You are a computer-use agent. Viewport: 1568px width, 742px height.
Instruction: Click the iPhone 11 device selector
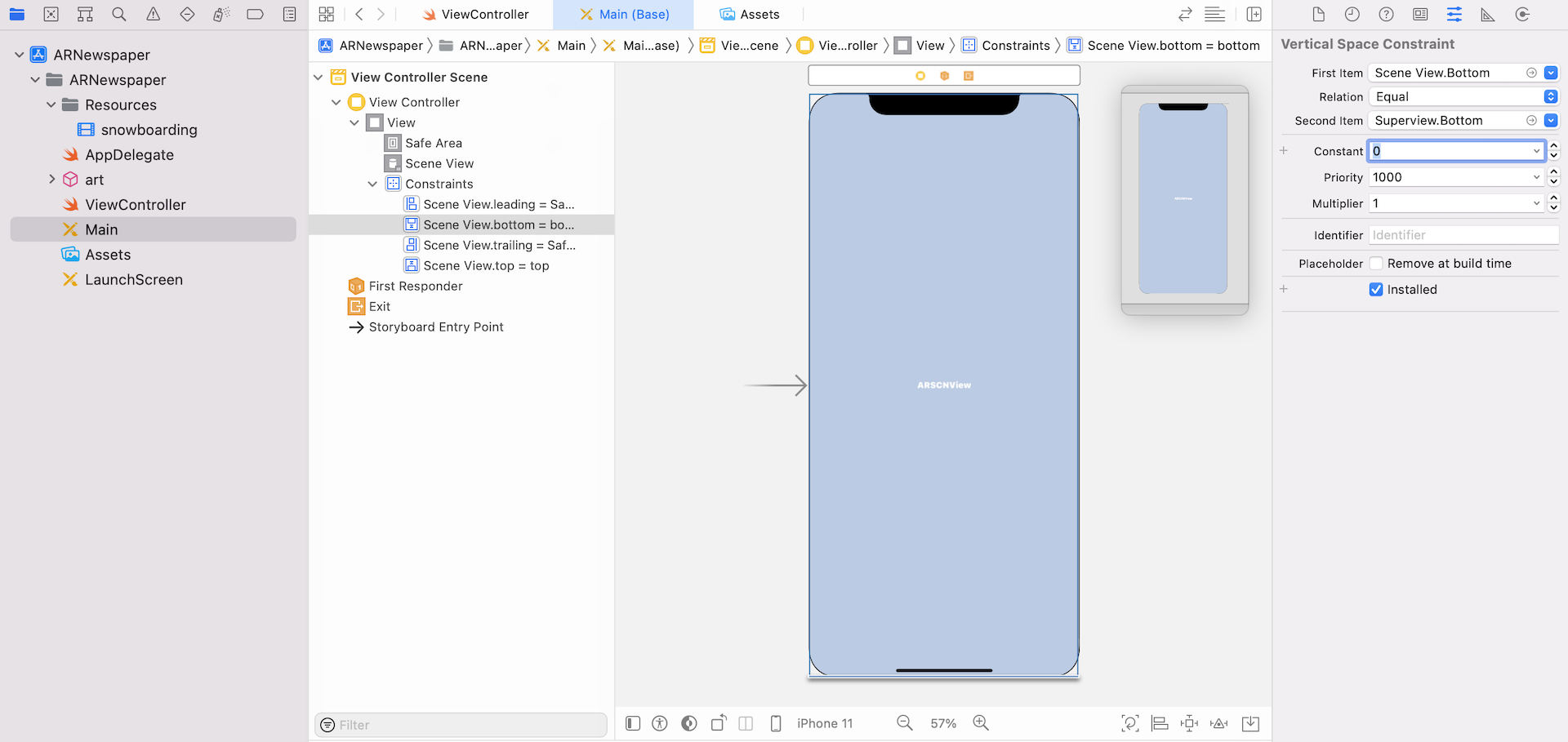click(824, 723)
